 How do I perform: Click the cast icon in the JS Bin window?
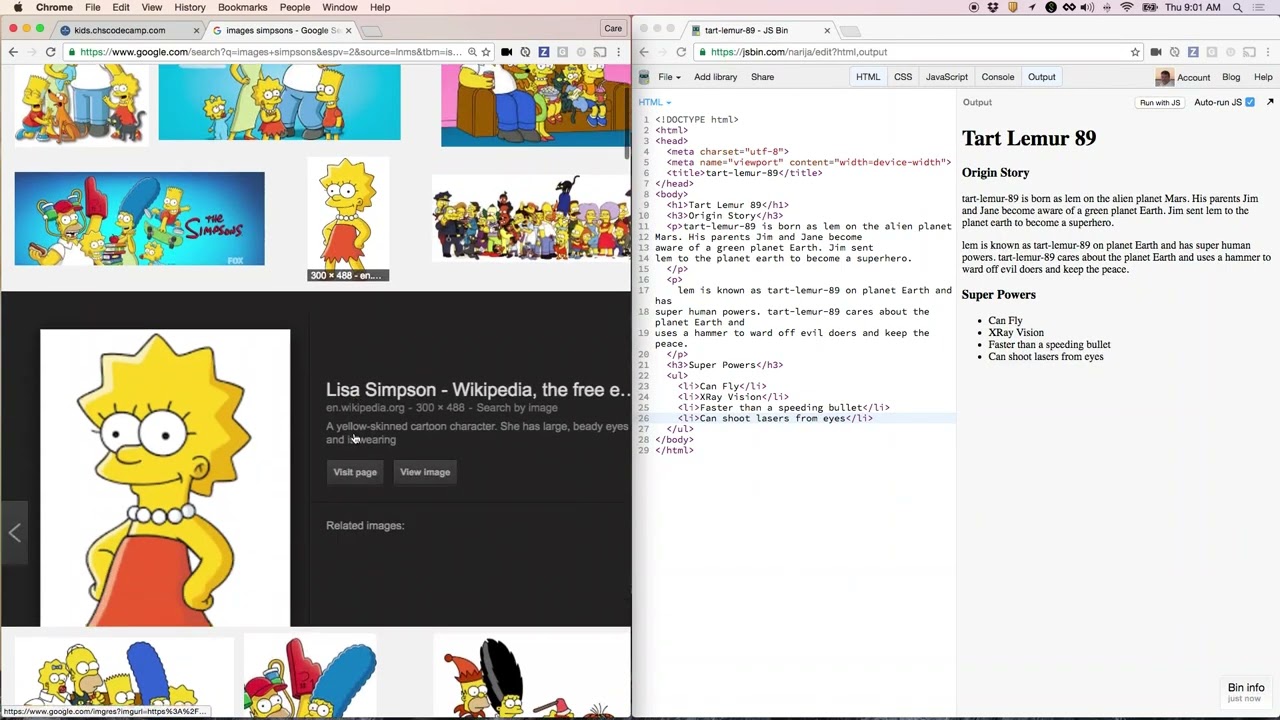(x=1249, y=52)
